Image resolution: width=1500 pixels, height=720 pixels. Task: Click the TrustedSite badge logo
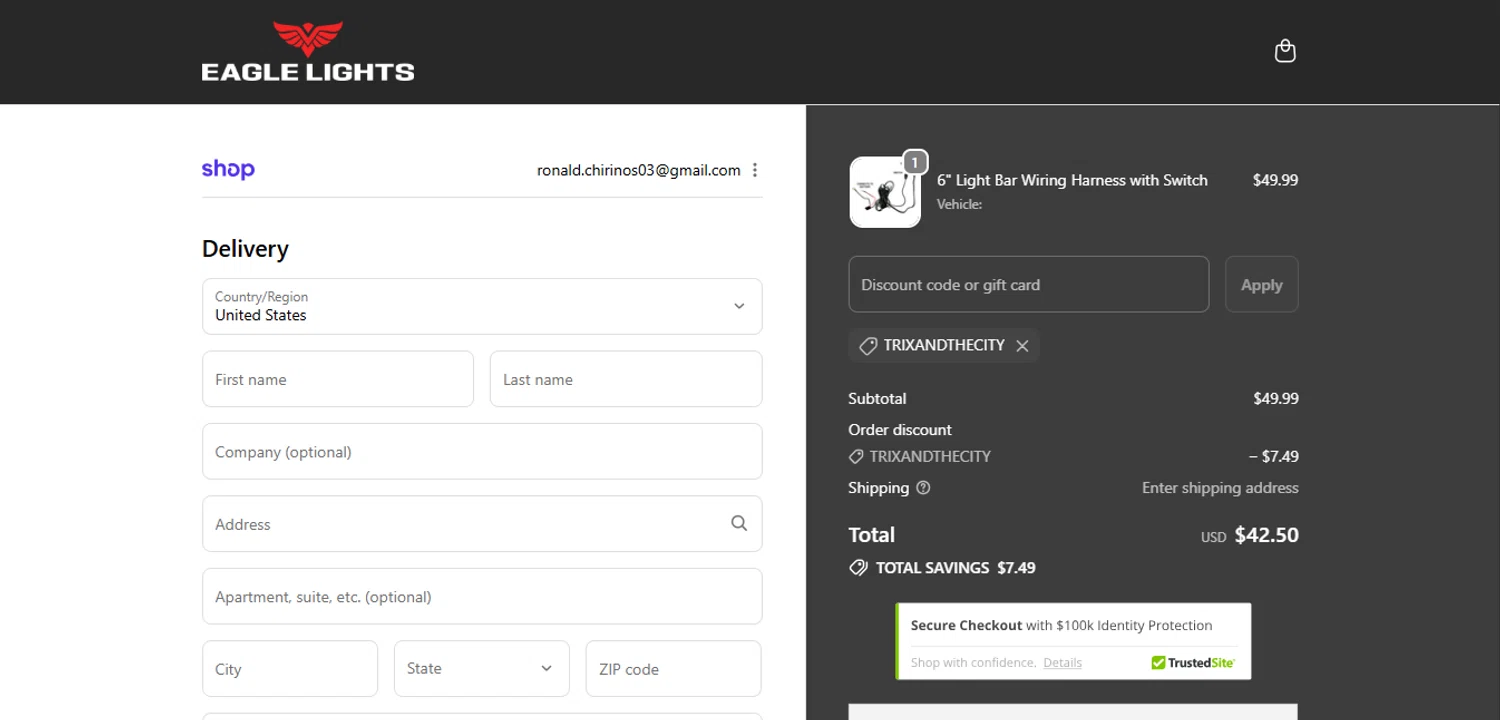(1193, 662)
